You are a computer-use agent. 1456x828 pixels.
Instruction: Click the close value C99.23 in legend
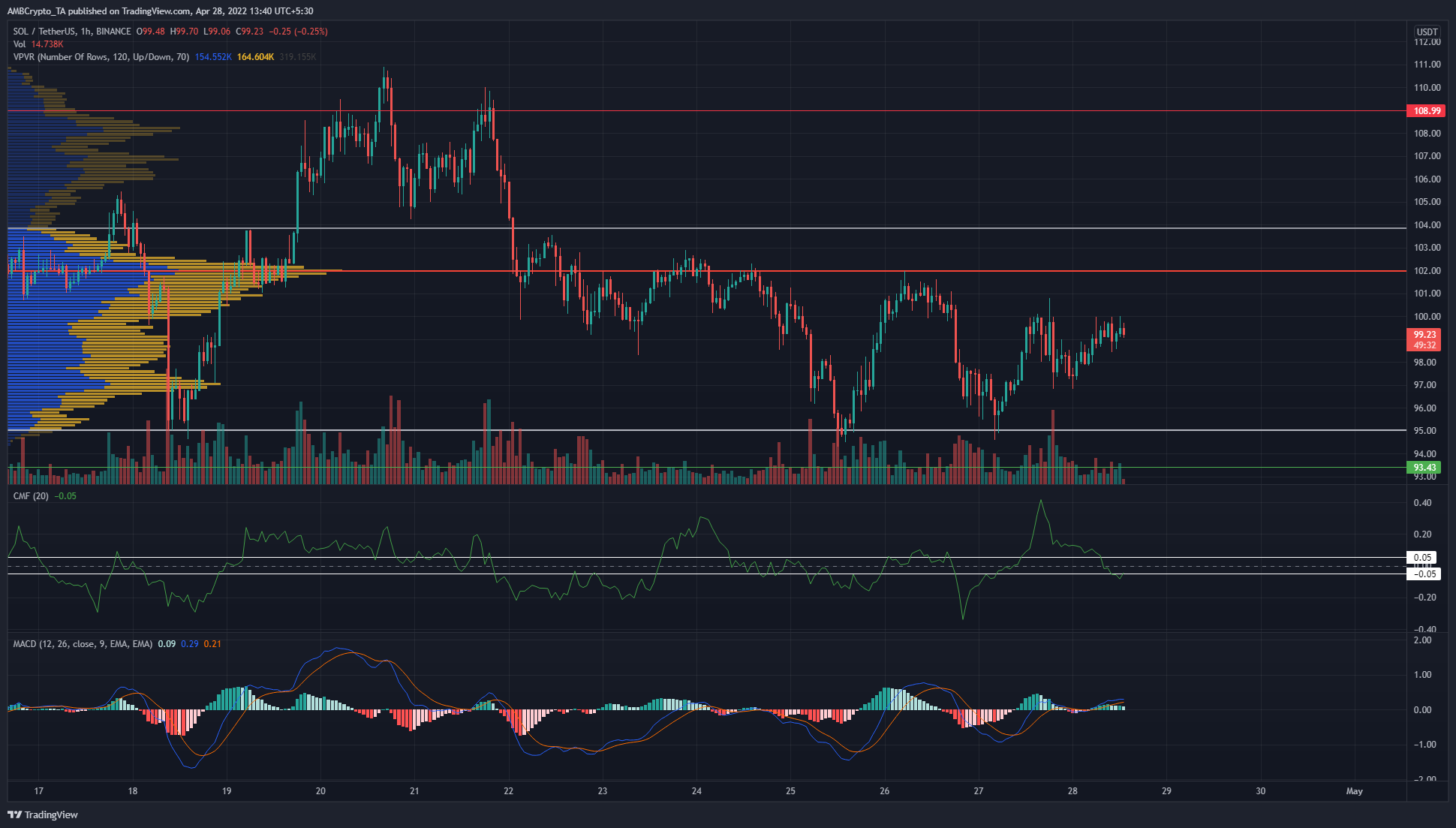click(x=250, y=32)
